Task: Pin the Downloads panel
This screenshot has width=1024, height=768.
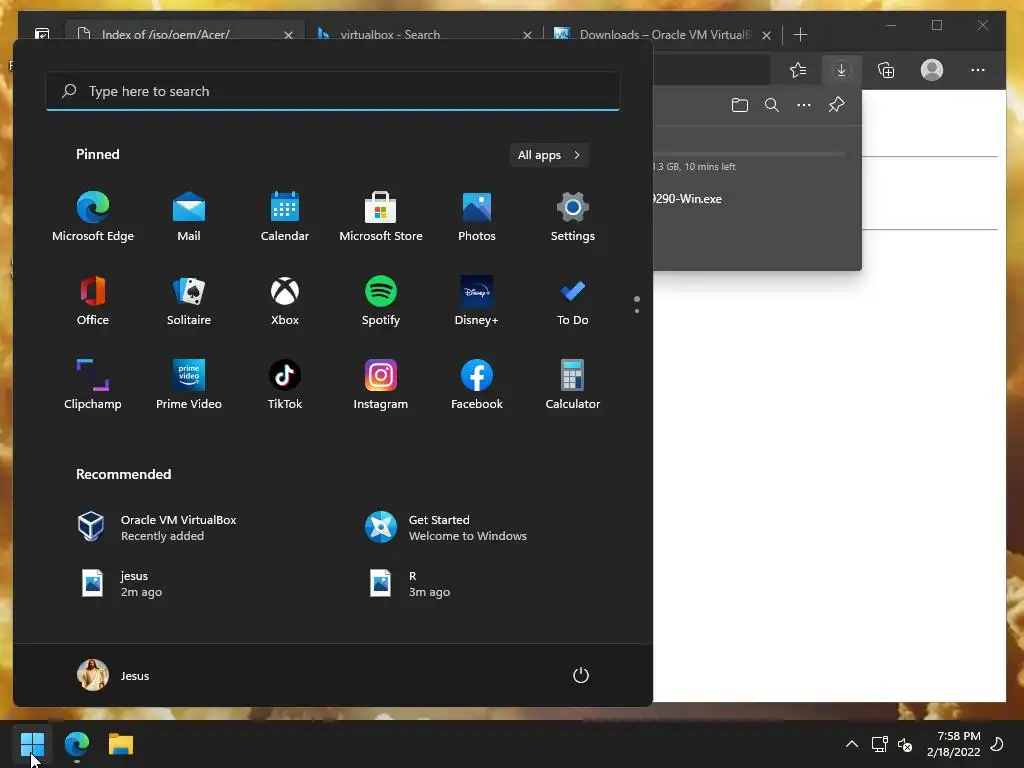Action: [x=837, y=105]
